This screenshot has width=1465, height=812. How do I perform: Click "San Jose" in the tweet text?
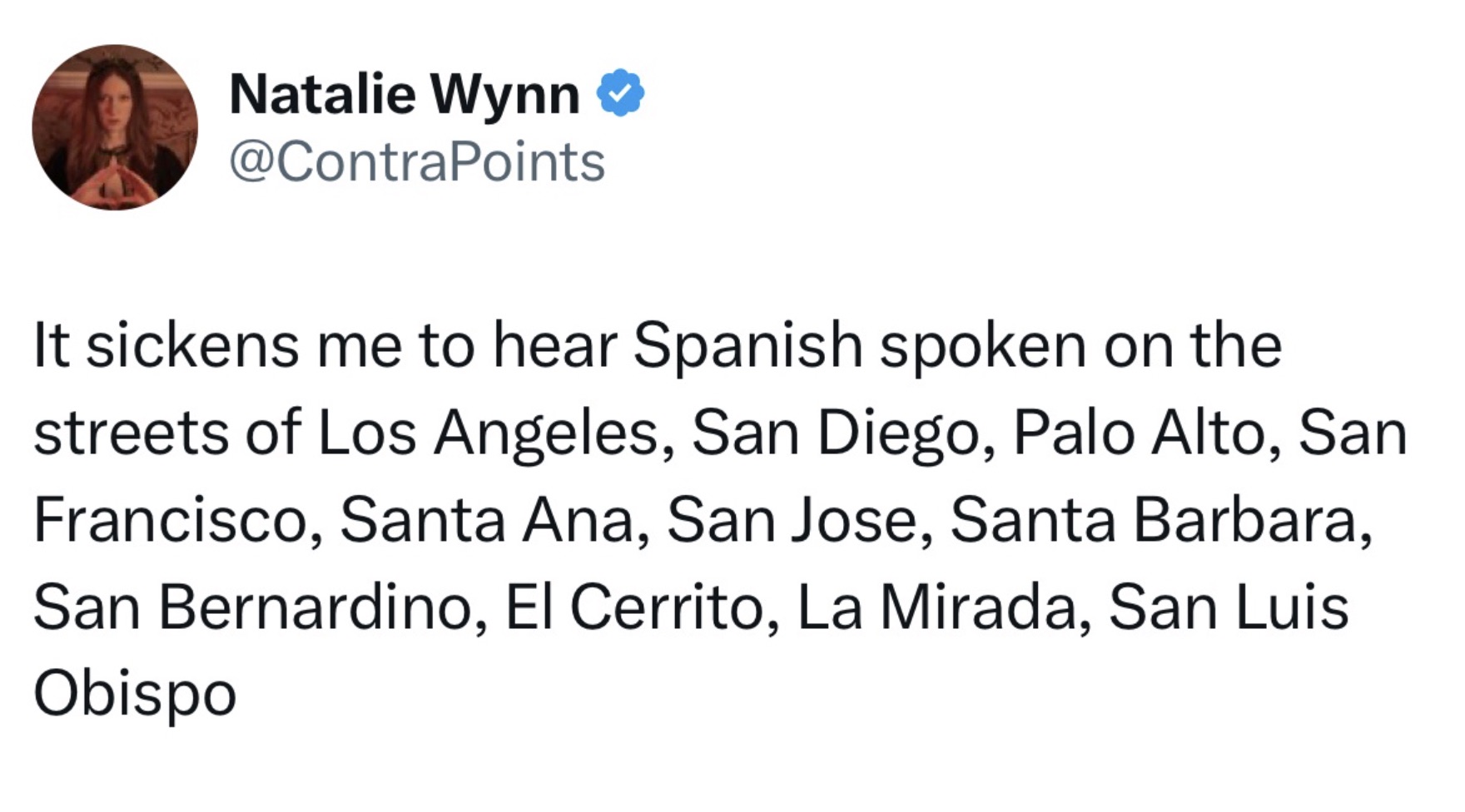pos(797,521)
